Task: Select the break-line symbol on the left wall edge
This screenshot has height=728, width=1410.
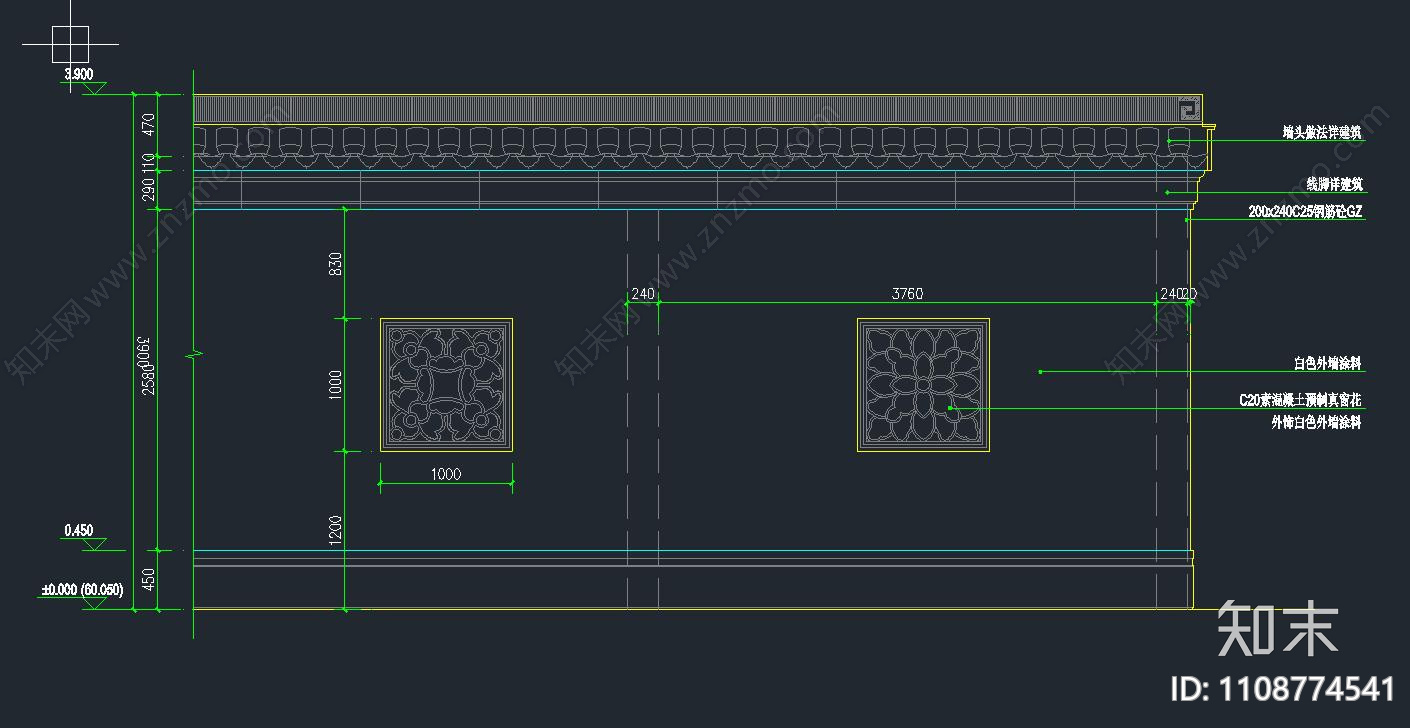Action: tap(194, 354)
